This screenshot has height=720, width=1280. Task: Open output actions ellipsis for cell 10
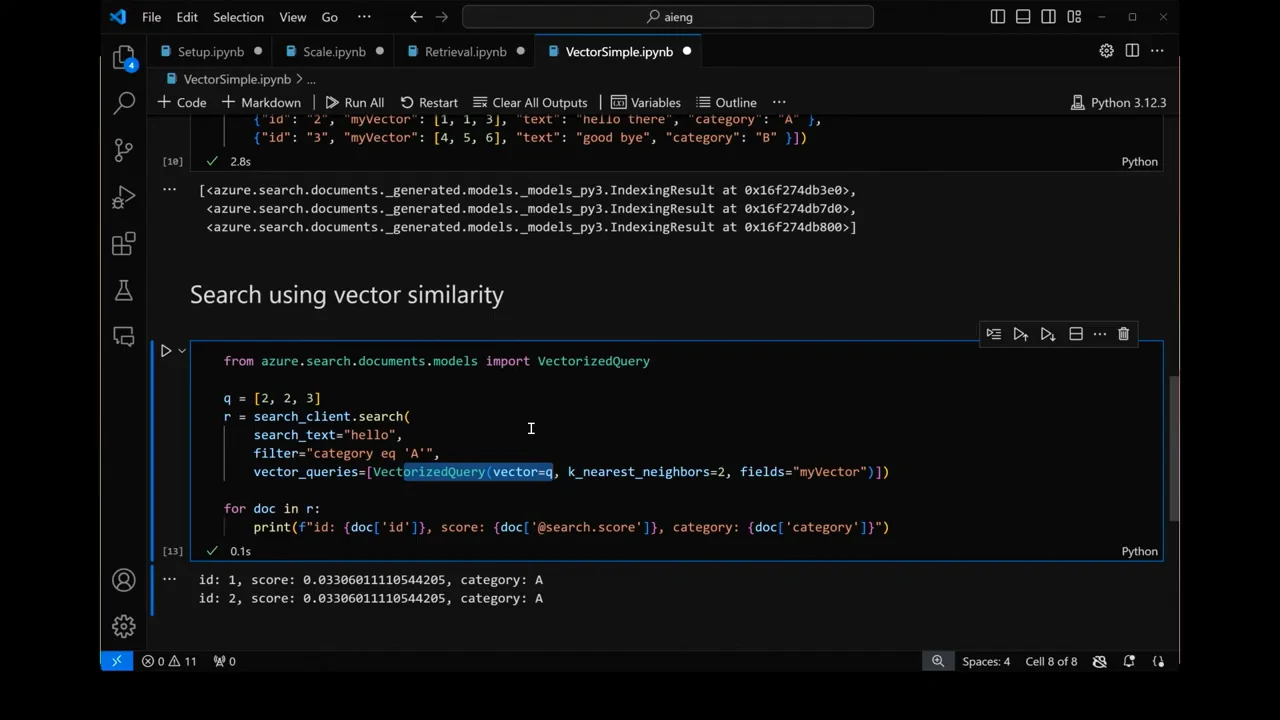click(170, 189)
